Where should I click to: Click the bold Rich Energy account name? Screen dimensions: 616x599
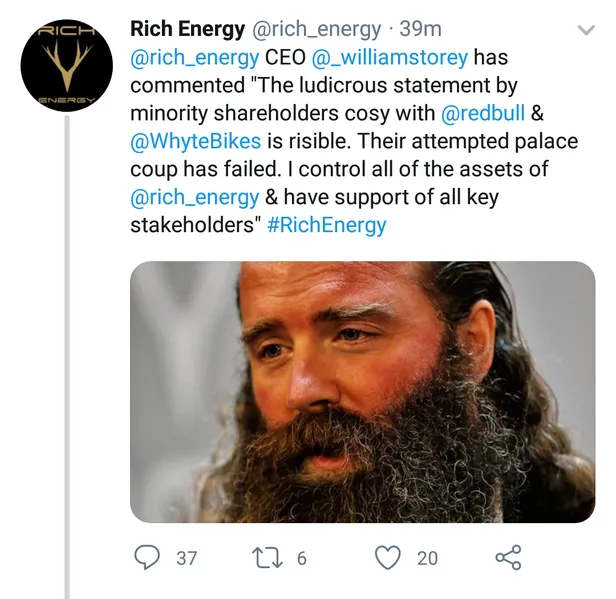point(190,30)
